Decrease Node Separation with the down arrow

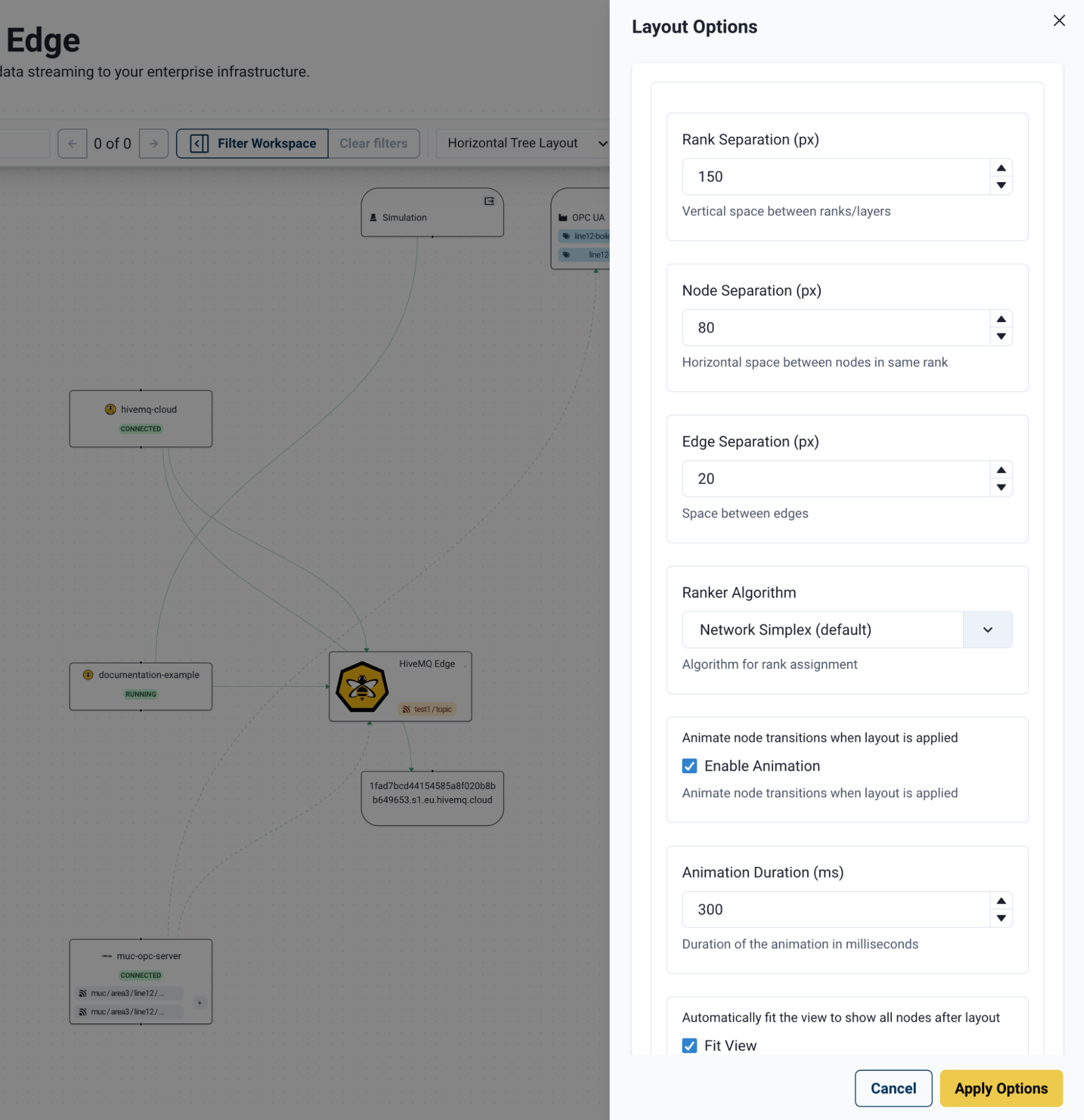coord(1001,337)
